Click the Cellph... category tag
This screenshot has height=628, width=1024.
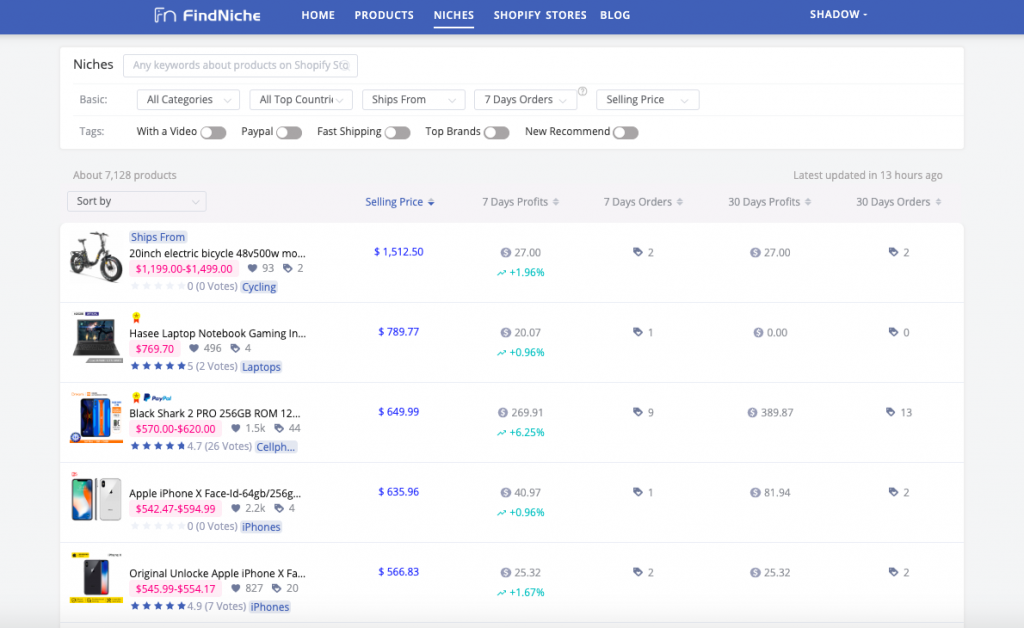276,447
